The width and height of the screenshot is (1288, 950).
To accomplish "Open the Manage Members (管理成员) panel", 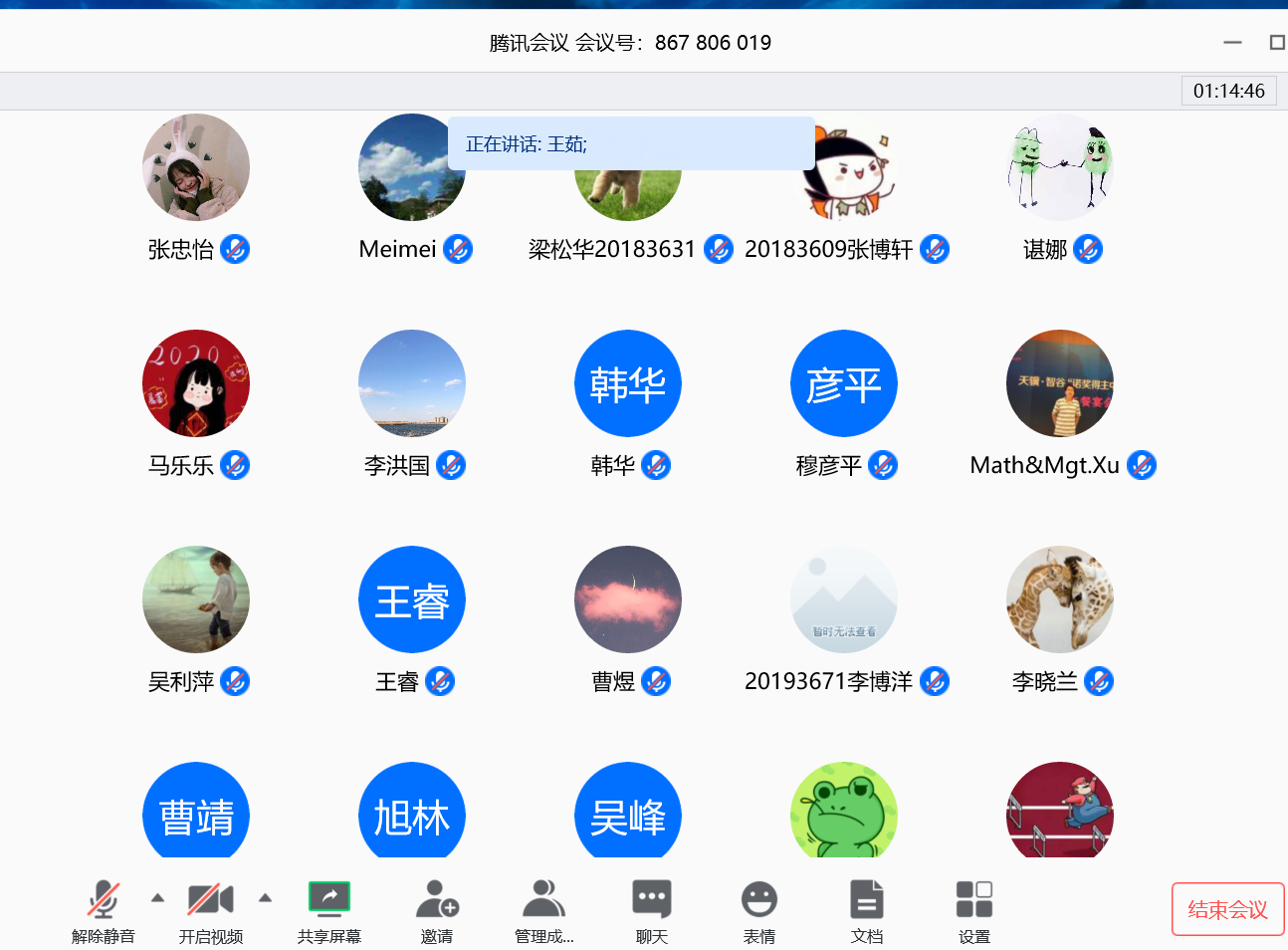I will (x=543, y=900).
